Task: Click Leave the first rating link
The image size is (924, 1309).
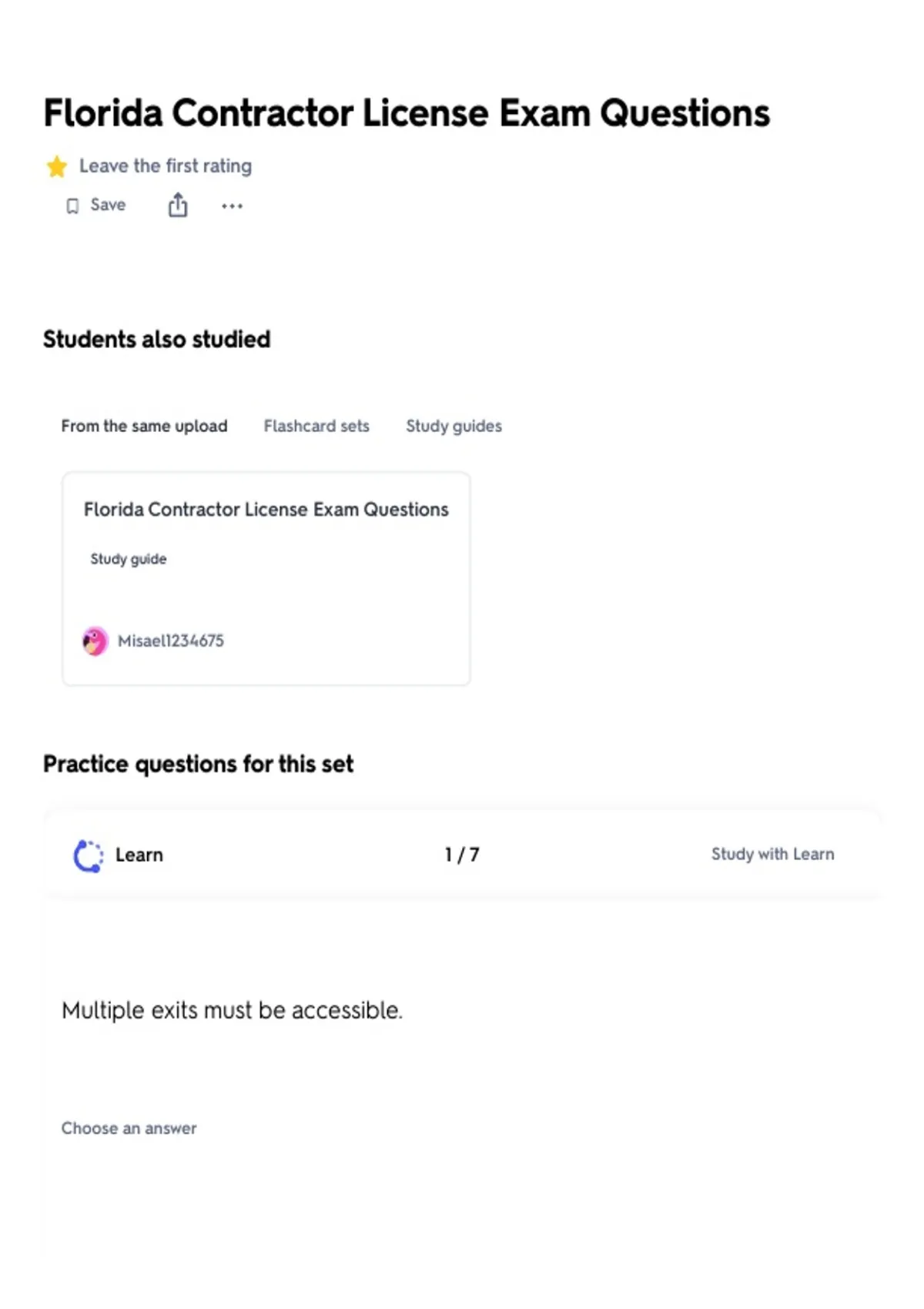Action: coord(166,166)
